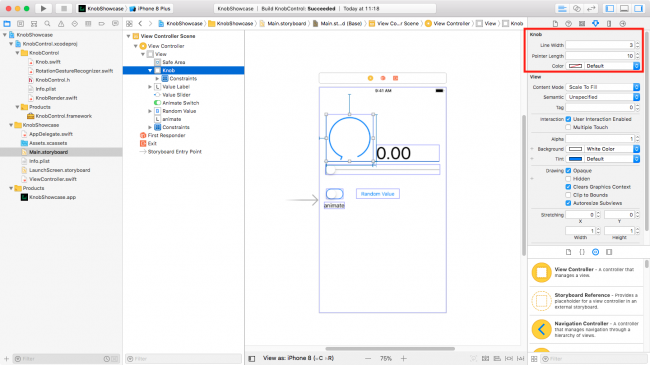Image resolution: width=650 pixels, height=365 pixels.
Task: Show the Media library
Action: point(609,252)
